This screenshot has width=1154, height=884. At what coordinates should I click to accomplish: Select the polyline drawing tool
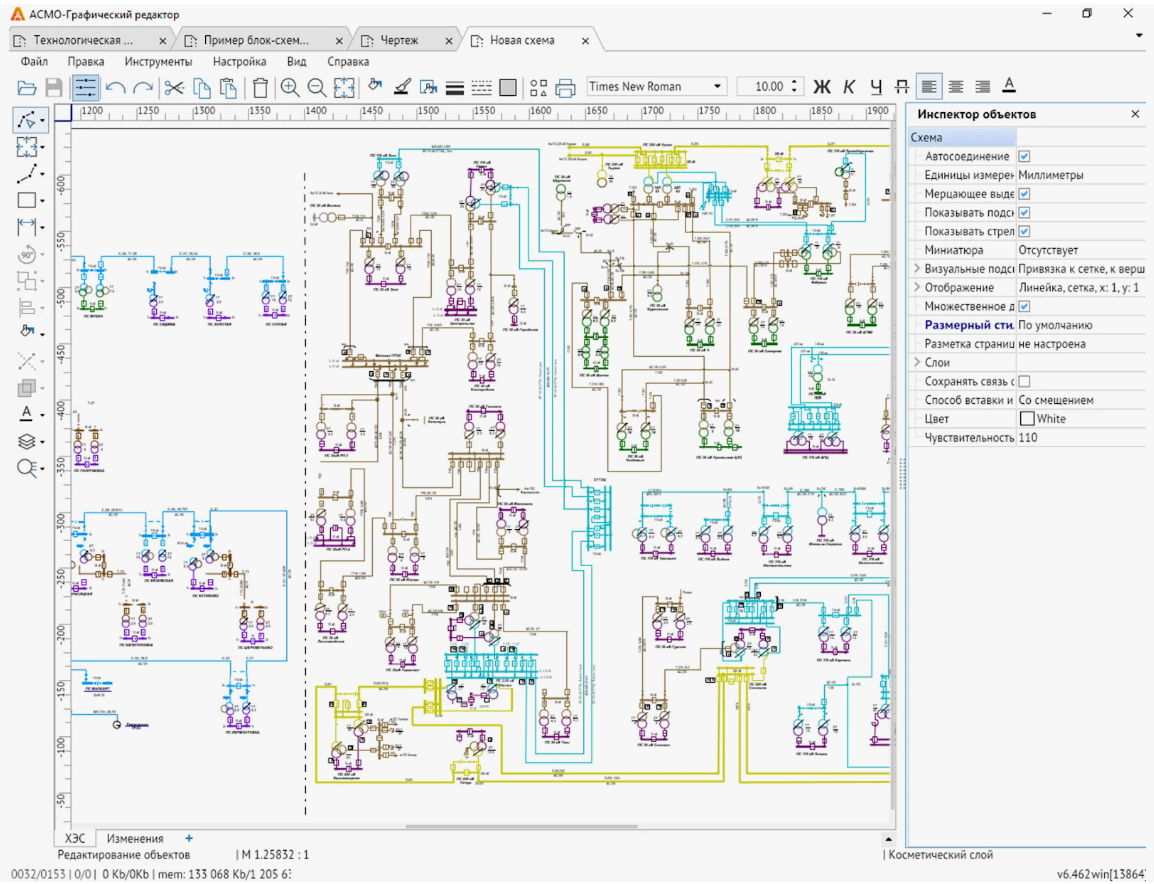click(x=28, y=174)
